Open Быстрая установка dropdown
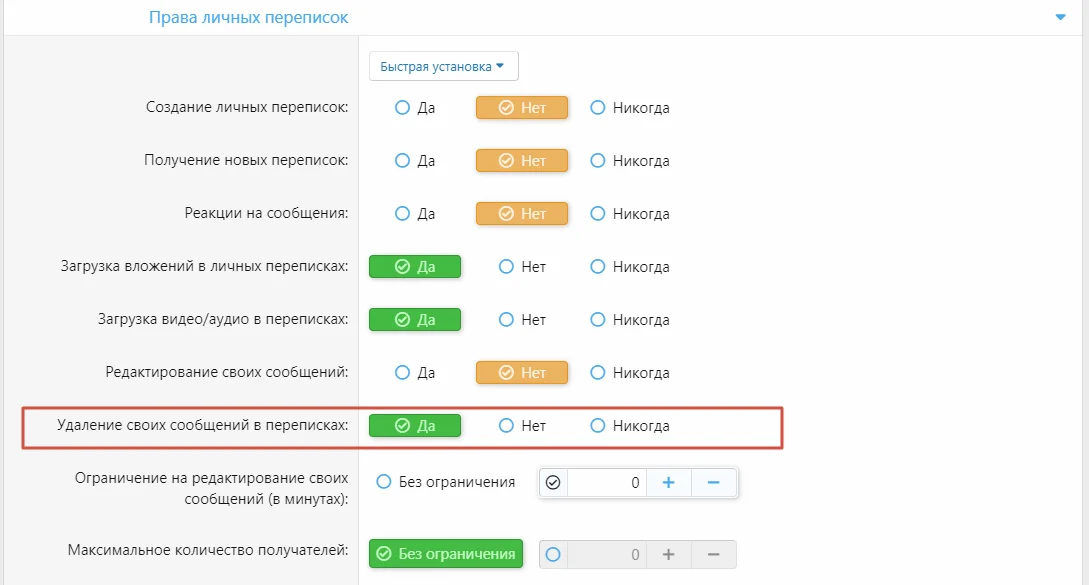Viewport: 1089px width, 585px height. (x=443, y=67)
